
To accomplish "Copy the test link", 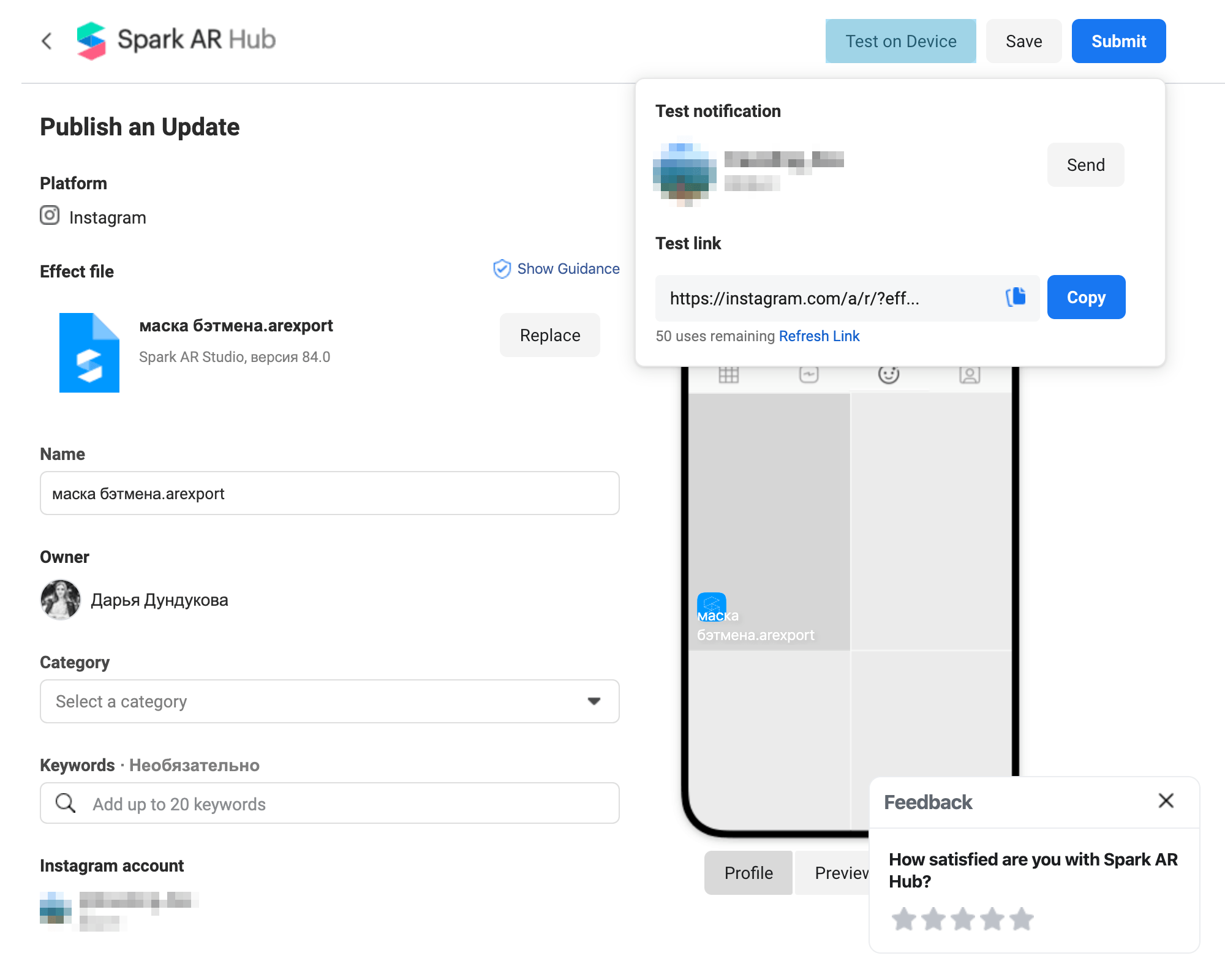I will pyautogui.click(x=1087, y=297).
